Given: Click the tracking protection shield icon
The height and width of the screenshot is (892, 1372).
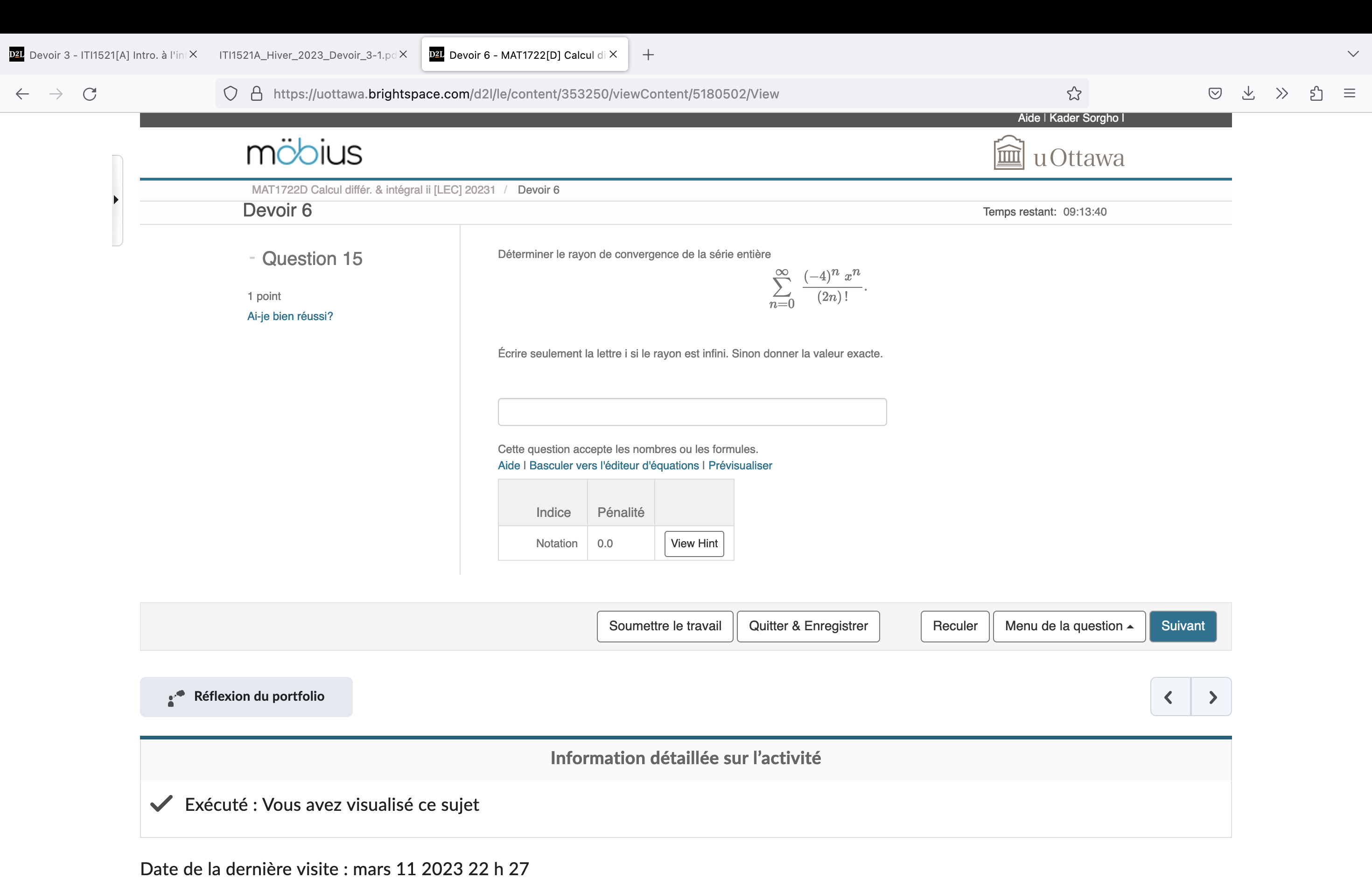Looking at the screenshot, I should (230, 93).
